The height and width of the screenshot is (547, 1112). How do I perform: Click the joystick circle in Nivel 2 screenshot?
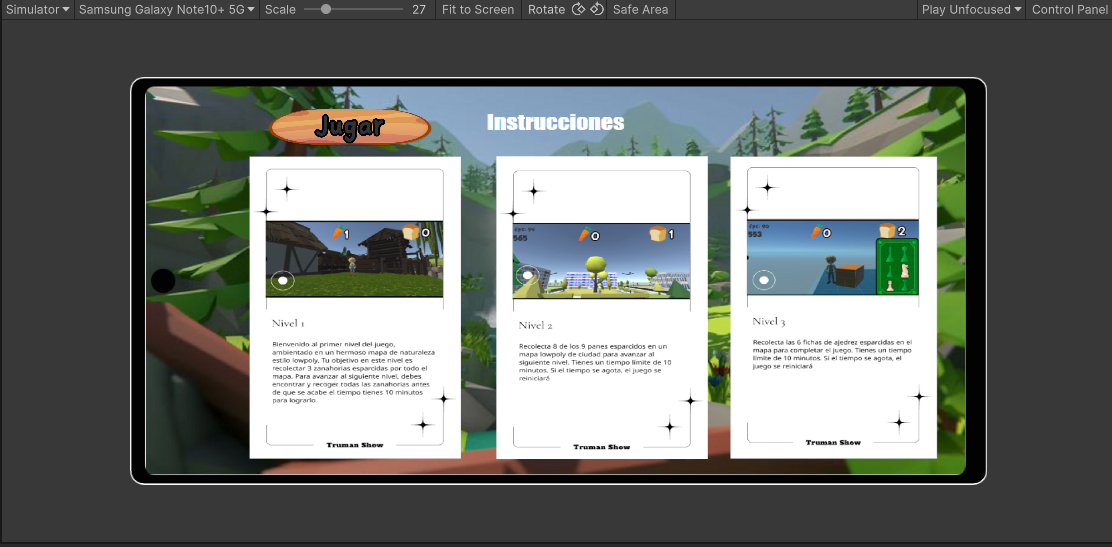click(x=528, y=276)
